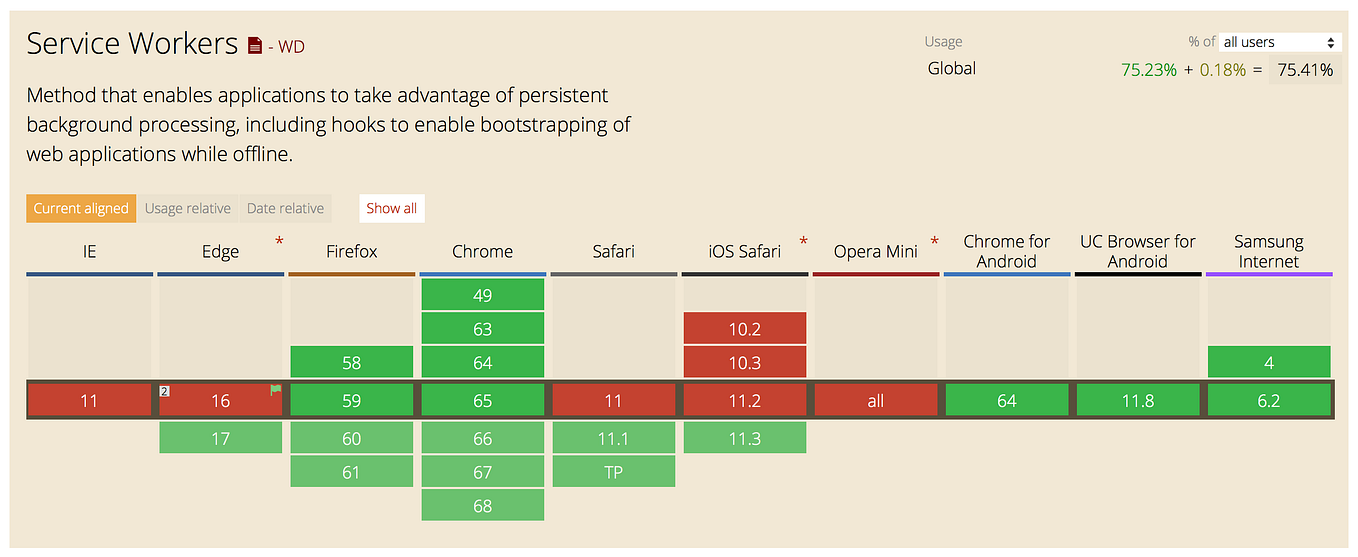This screenshot has width=1358, height=557.
Task: Click the spec document icon beside Service Workers
Action: coord(256,45)
